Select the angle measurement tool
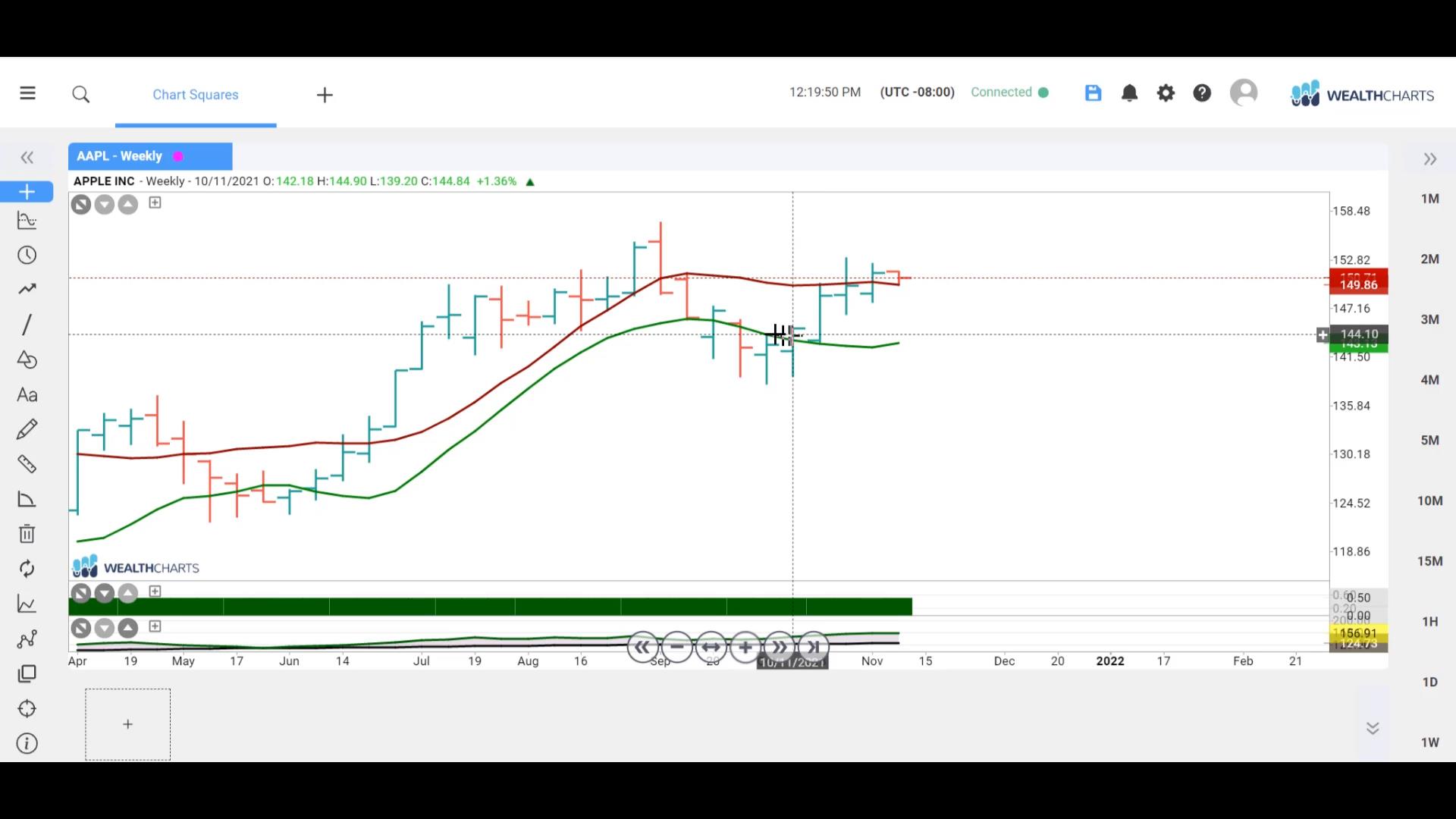The image size is (1456, 819). (x=27, y=499)
